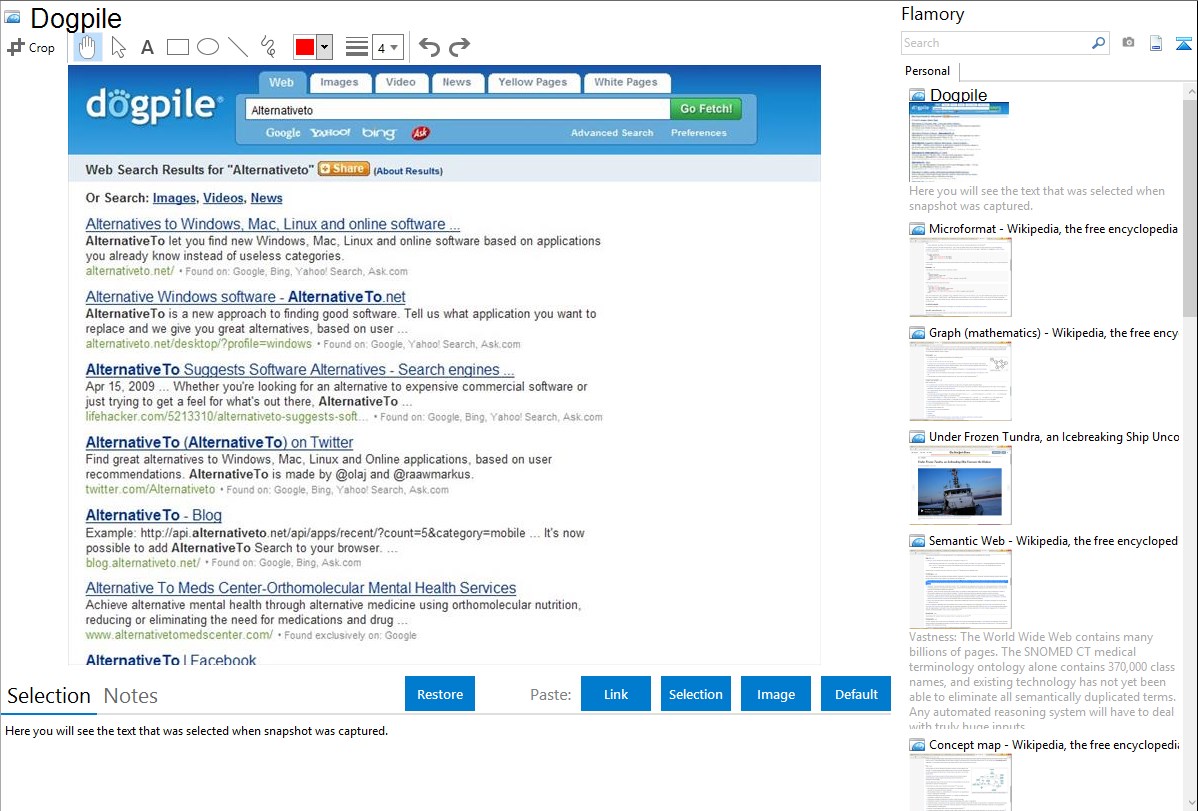Click the search magnifier in Flamory panel
The height and width of the screenshot is (811, 1198).
[x=1098, y=43]
